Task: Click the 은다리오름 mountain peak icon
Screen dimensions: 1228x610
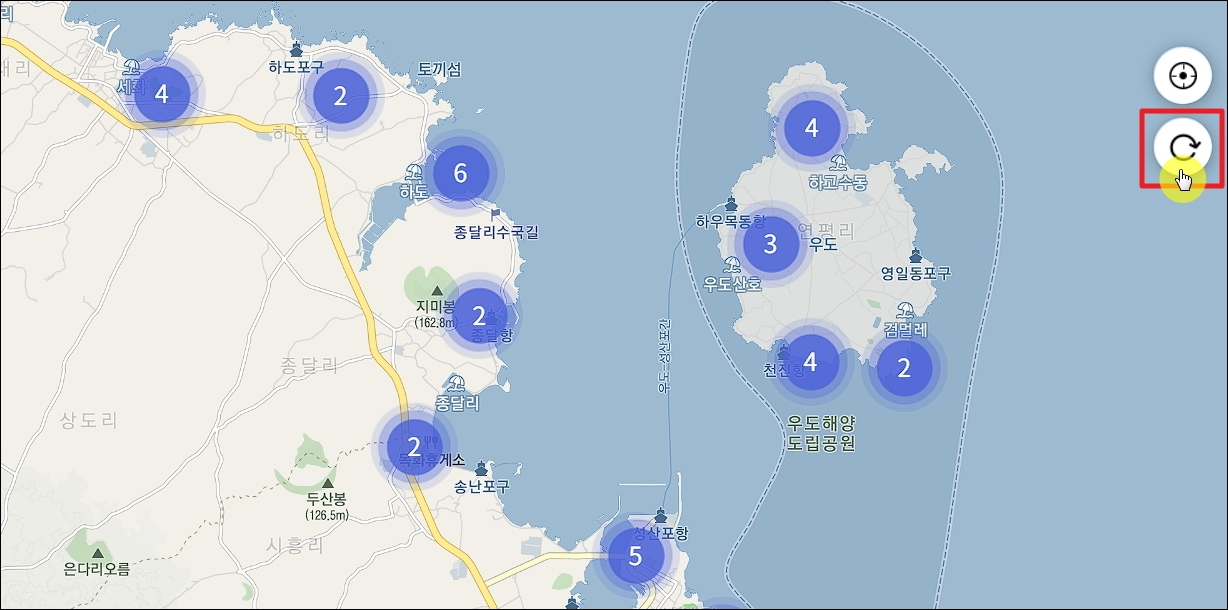Action: click(x=97, y=552)
